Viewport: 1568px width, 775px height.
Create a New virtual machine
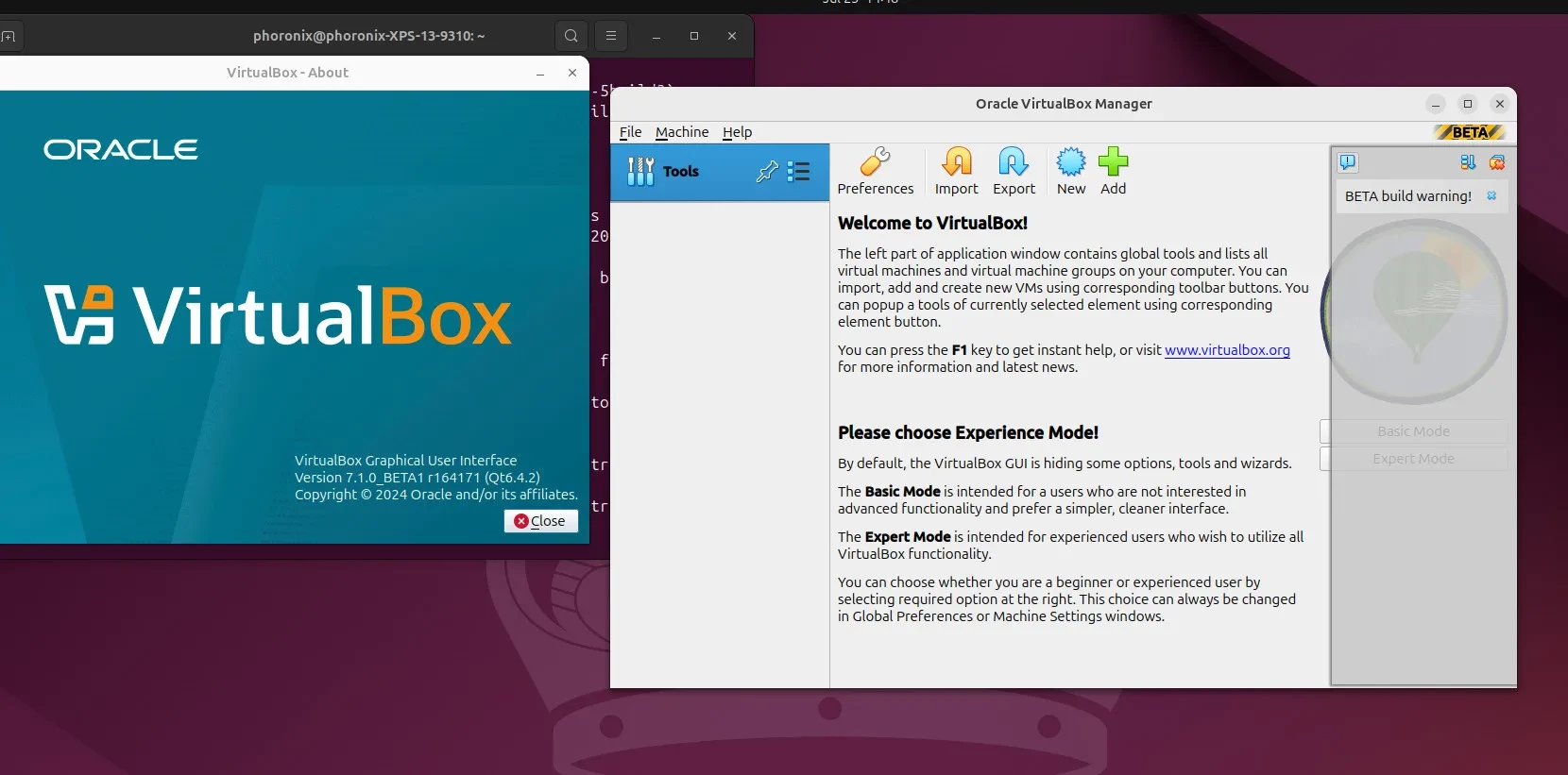[x=1071, y=171]
